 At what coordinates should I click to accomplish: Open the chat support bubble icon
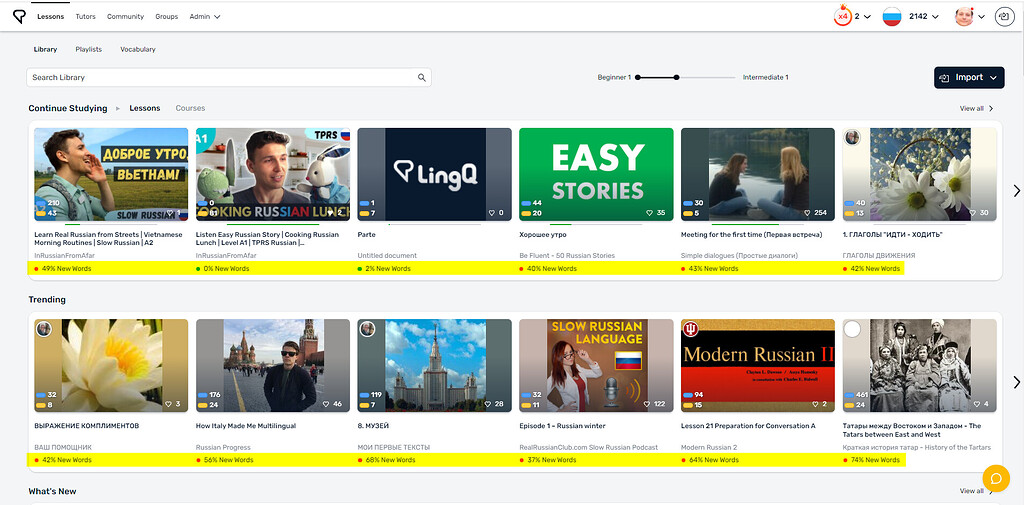(x=996, y=478)
